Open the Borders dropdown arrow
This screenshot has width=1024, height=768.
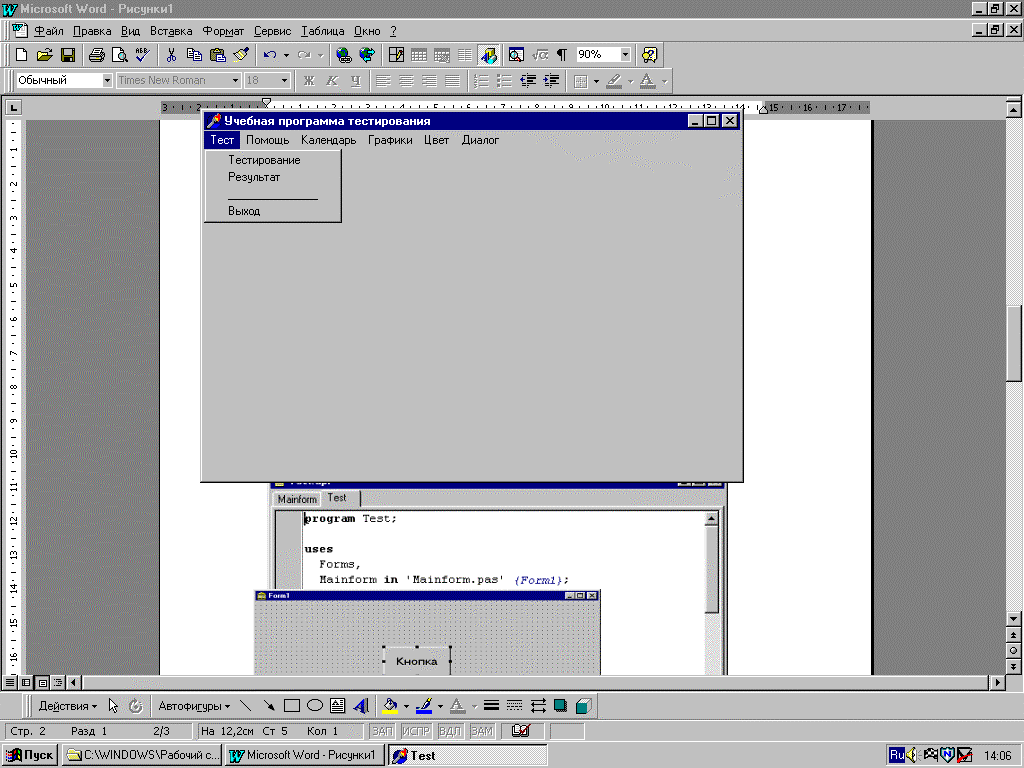point(596,81)
